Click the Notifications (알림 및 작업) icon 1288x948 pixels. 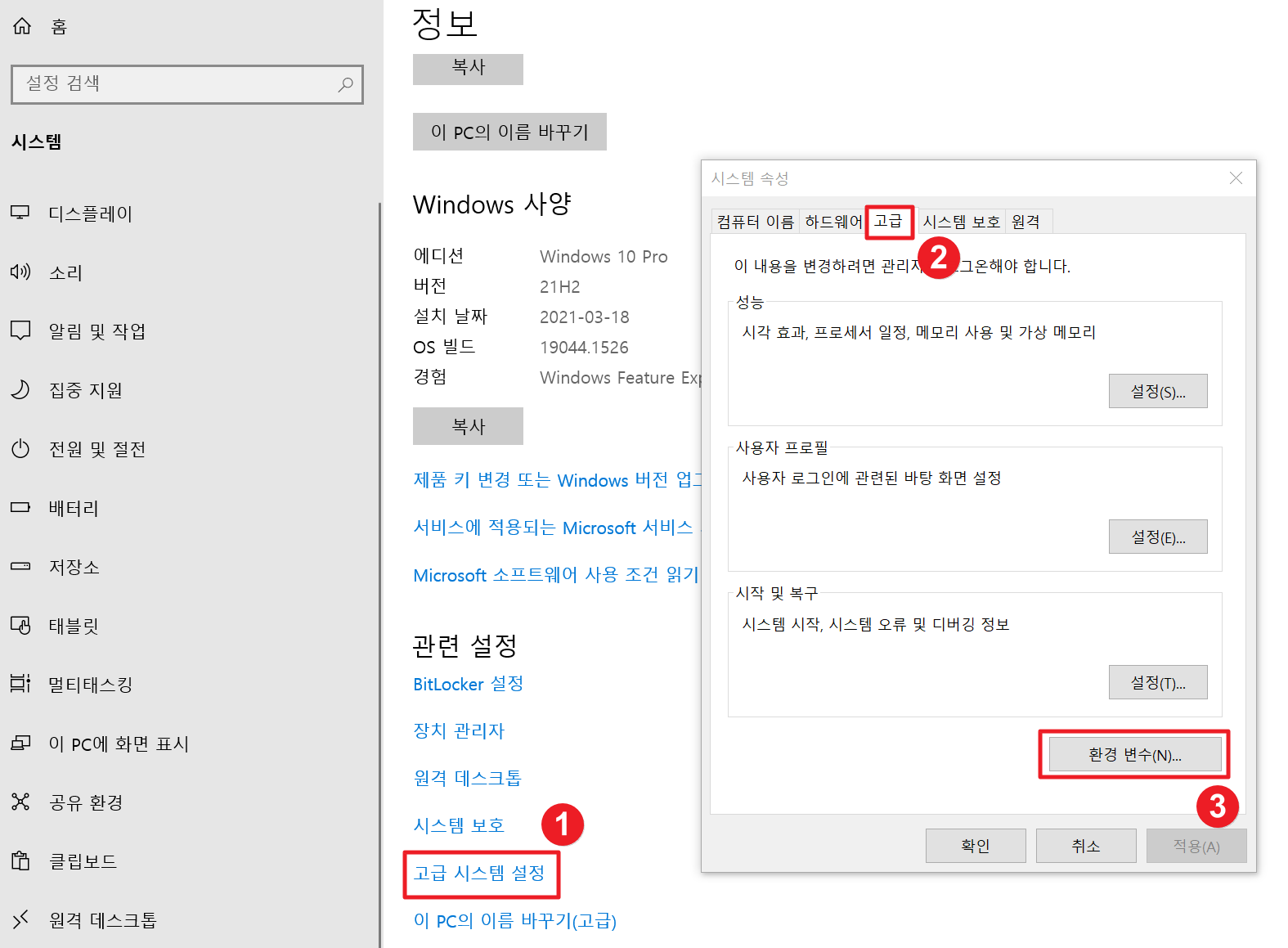point(20,330)
